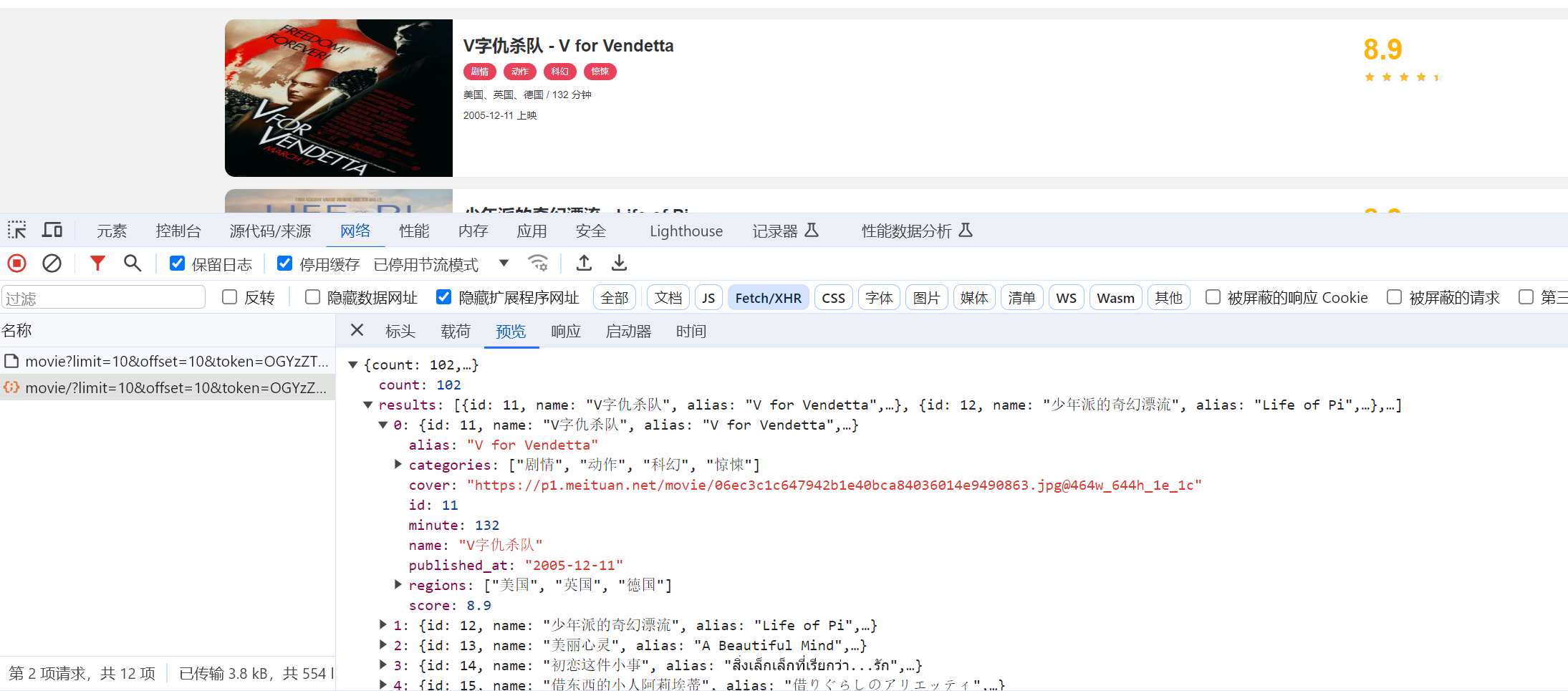Select the document request movie?limit=10
This screenshot has height=691, width=1568.
pyautogui.click(x=168, y=361)
